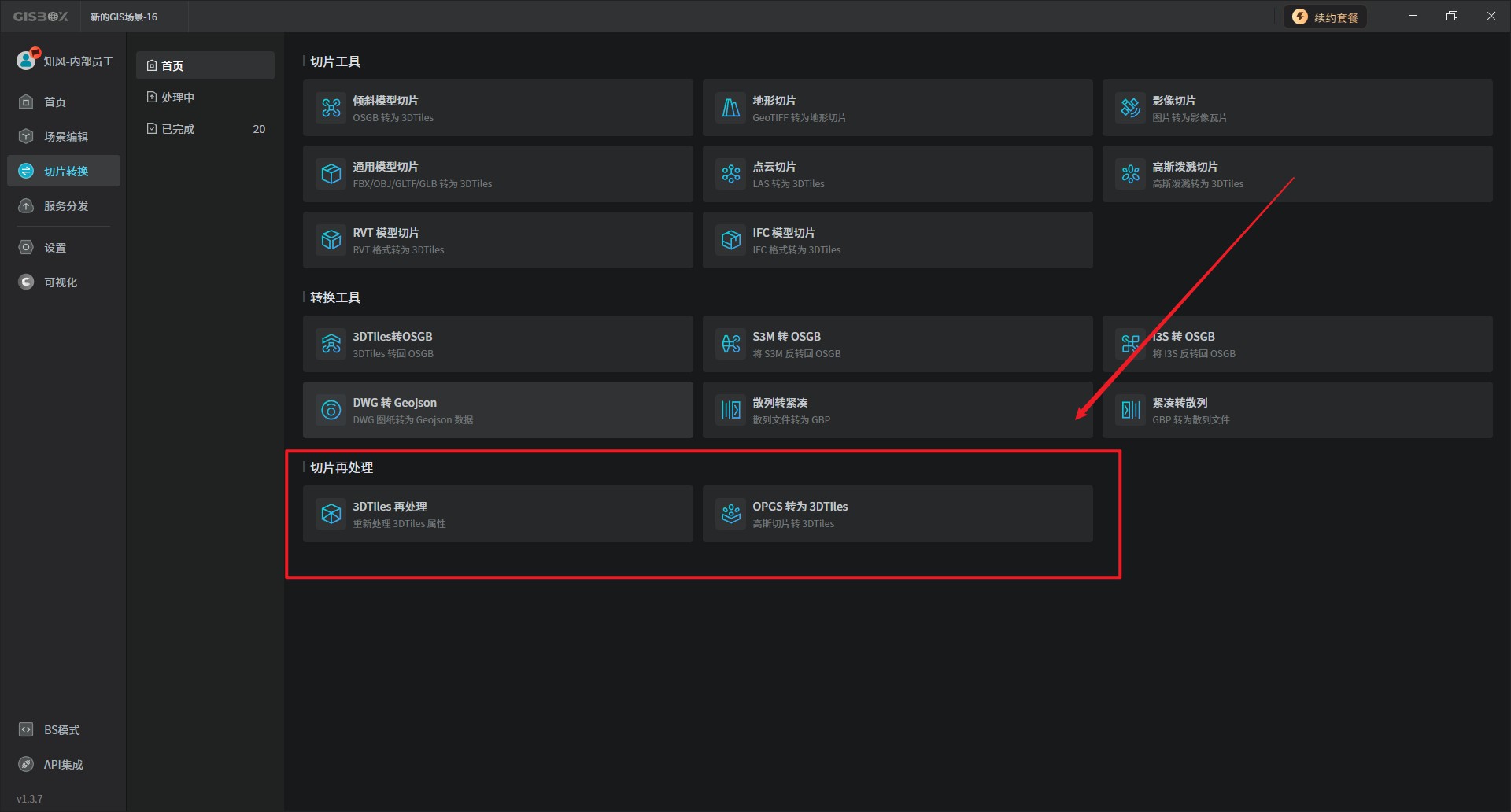Go to 服务分发 in the sidebar
Image resolution: width=1511 pixels, height=812 pixels.
click(x=65, y=206)
